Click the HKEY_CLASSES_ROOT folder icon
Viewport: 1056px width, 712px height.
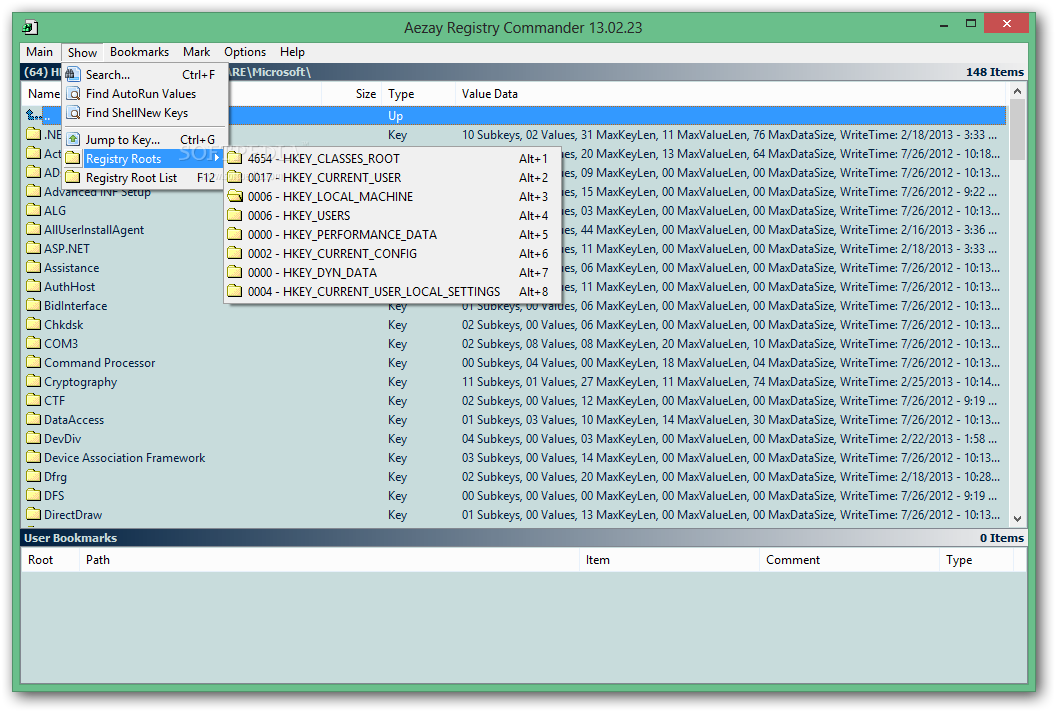(234, 158)
